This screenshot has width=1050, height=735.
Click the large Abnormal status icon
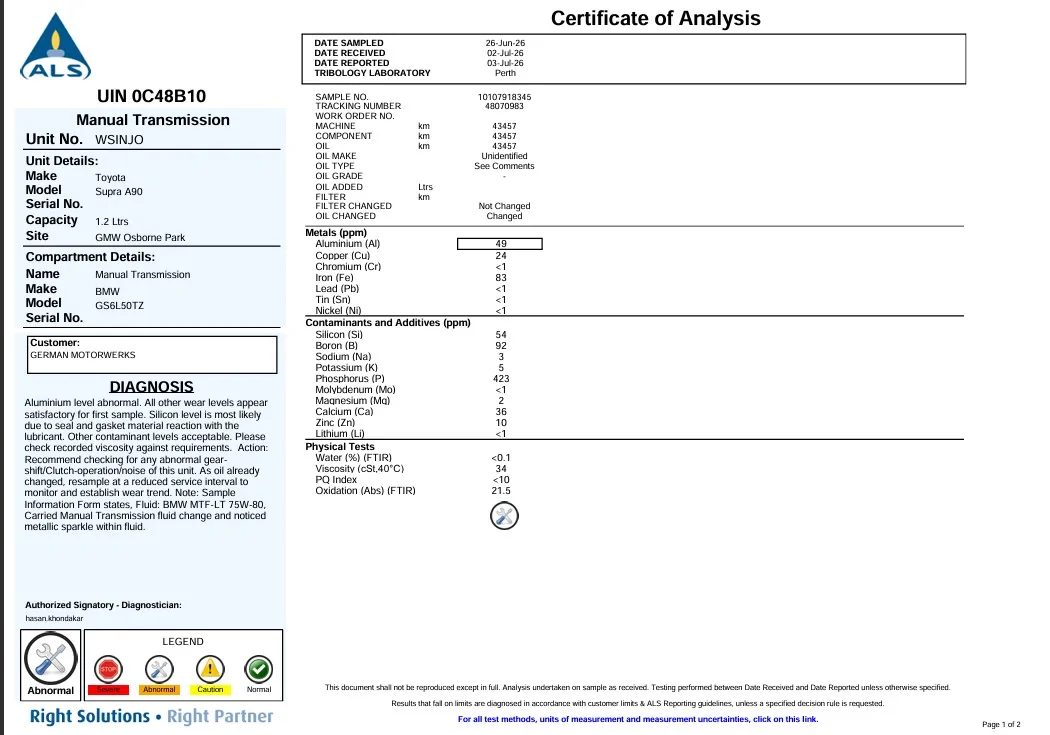pos(51,659)
